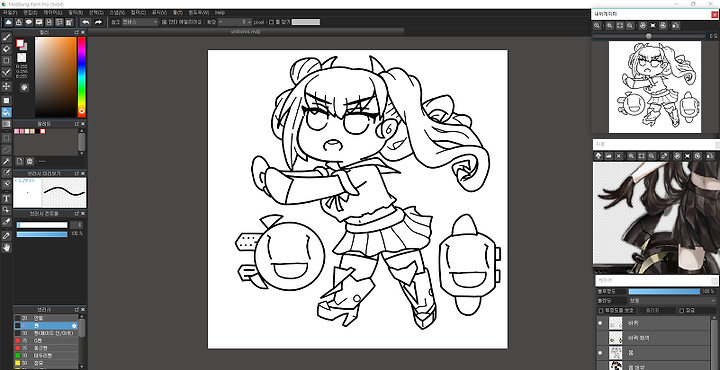Toggle the clipping checkbox in layer panel

coord(642,310)
